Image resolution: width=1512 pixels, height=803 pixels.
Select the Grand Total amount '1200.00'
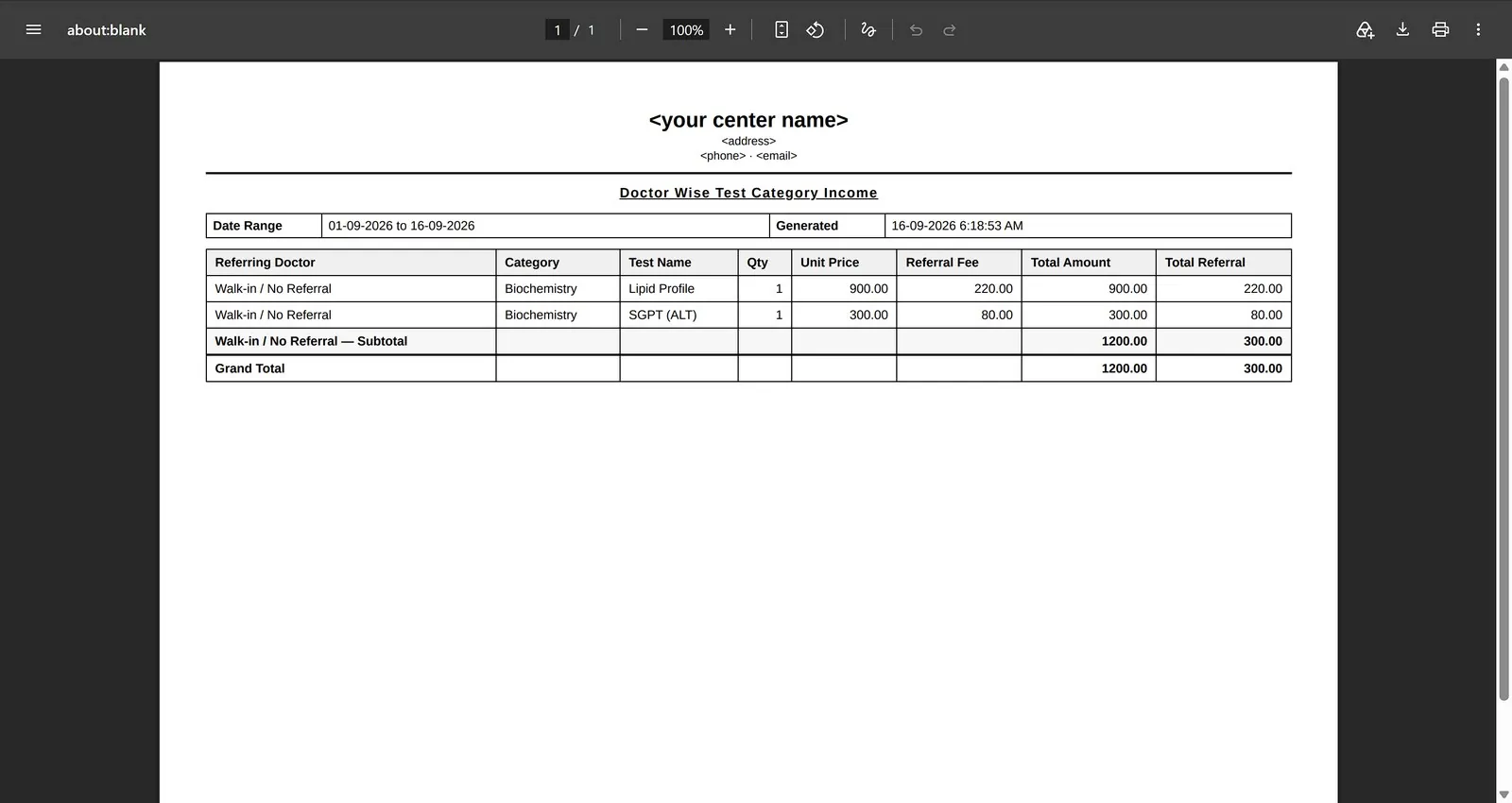click(1125, 368)
